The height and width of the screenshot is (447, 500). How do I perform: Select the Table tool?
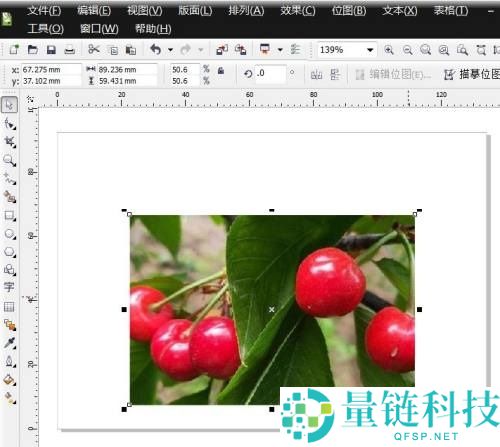pyautogui.click(x=9, y=306)
